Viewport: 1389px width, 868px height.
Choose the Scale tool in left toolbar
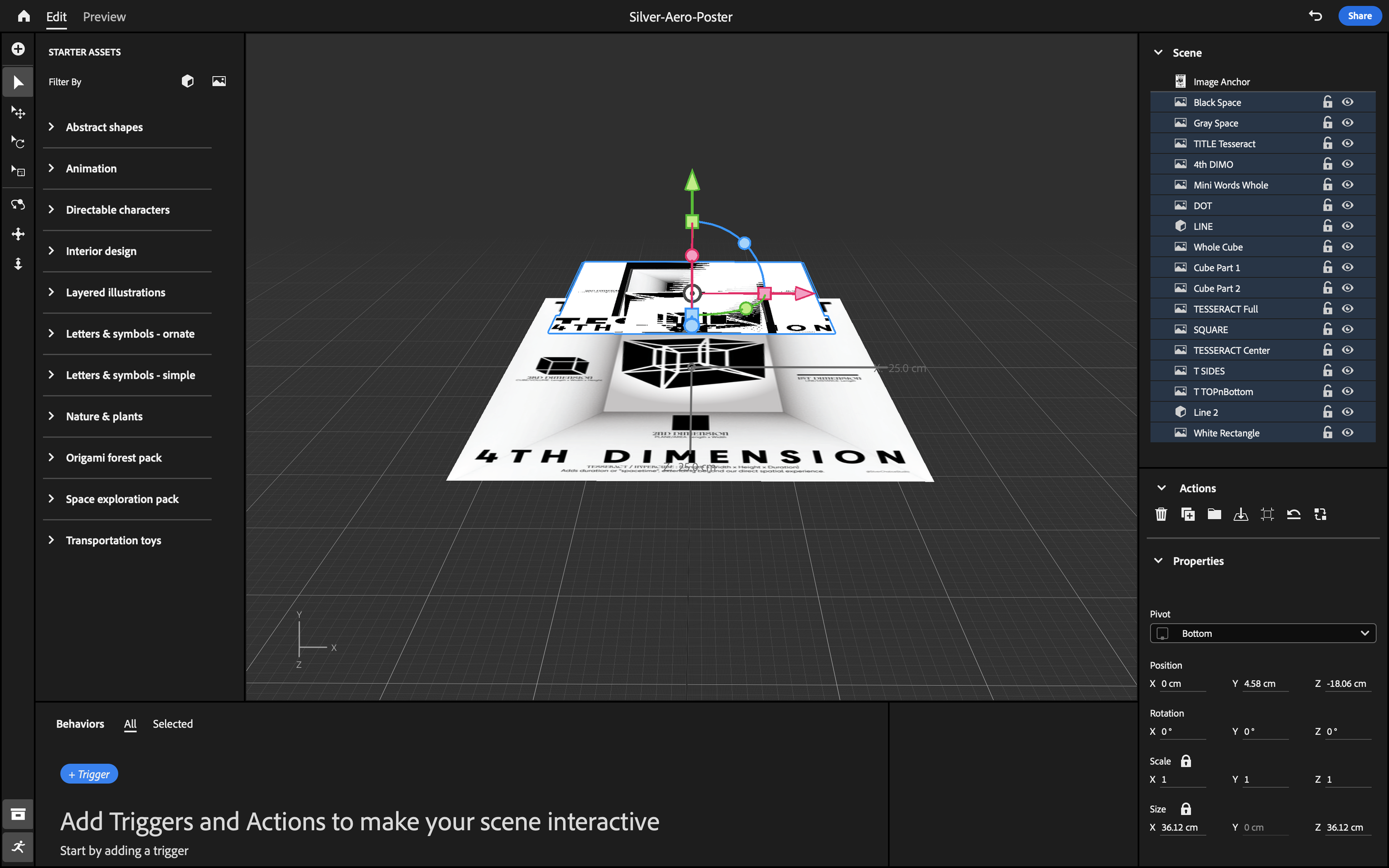coord(18,171)
